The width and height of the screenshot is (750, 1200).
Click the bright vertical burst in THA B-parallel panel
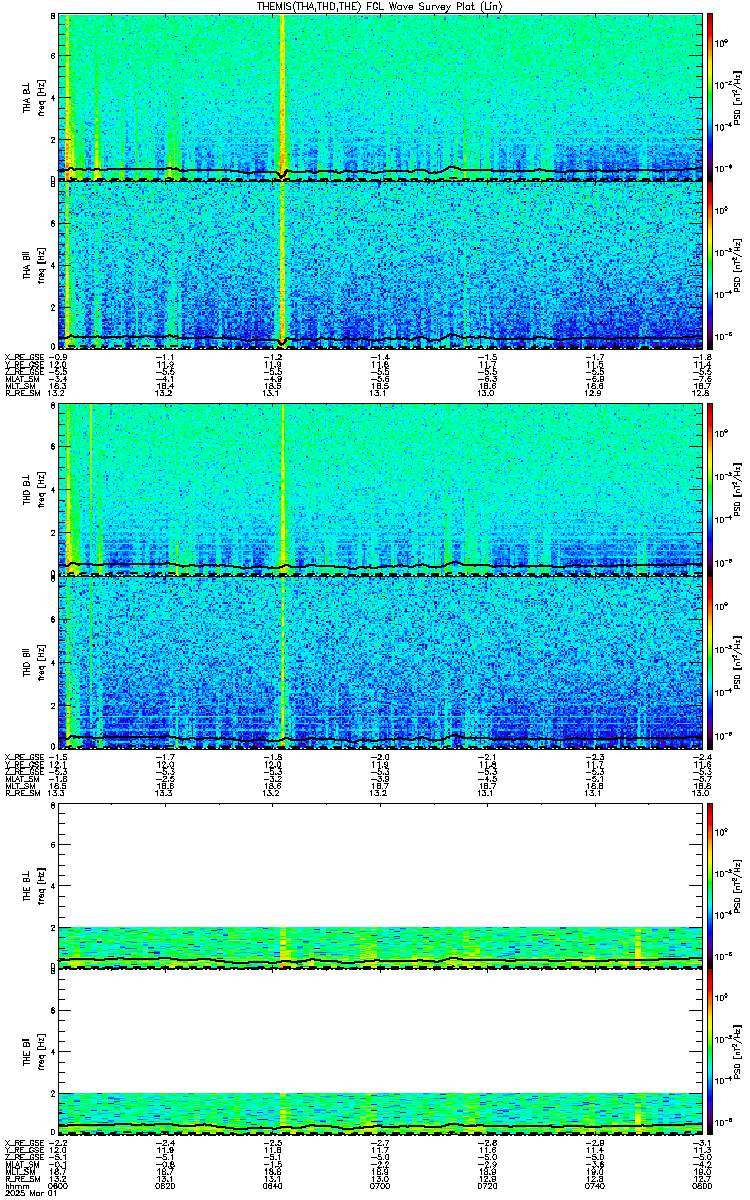pyautogui.click(x=283, y=266)
